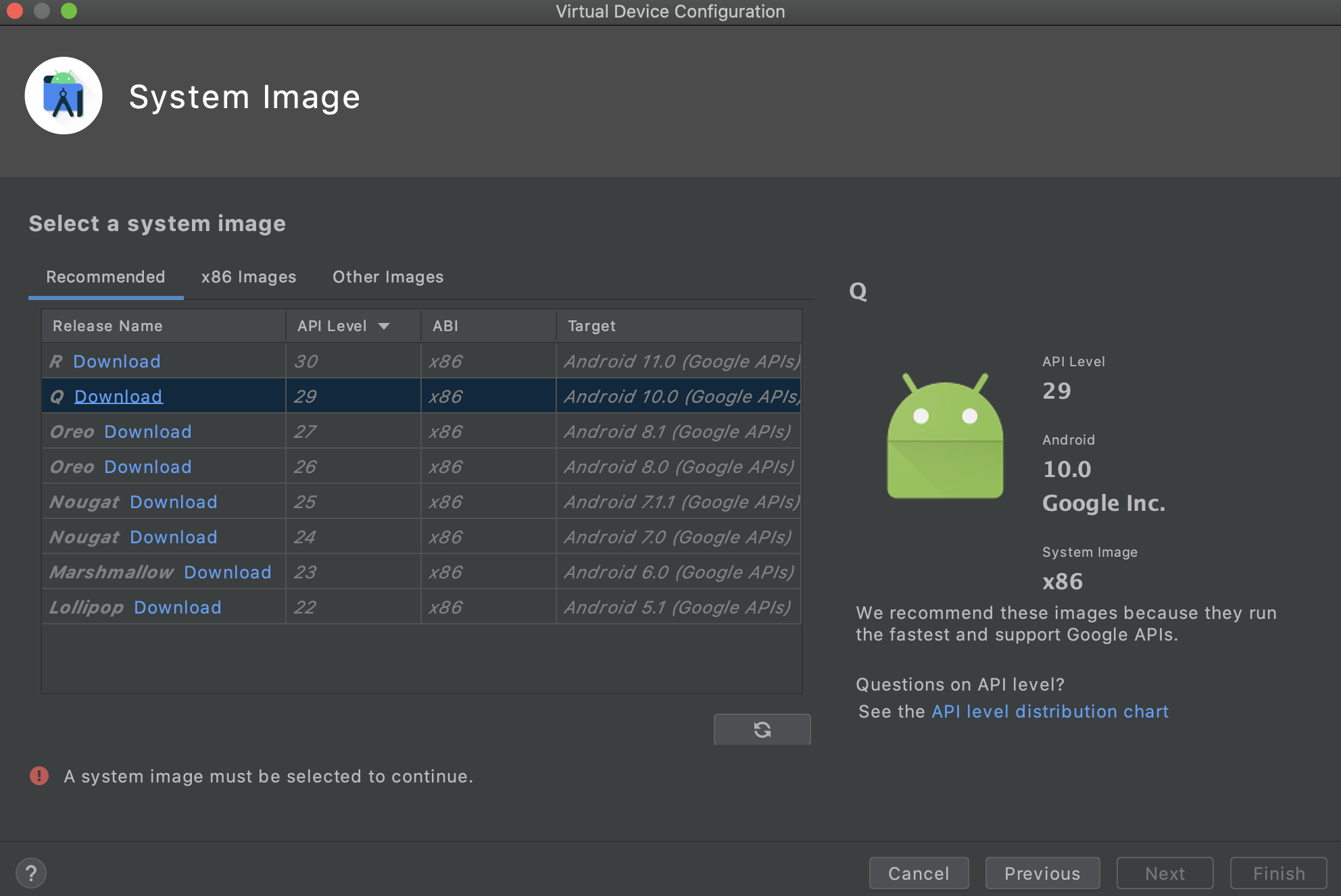
Task: Select the Android 11.0 (Google APIs) cell
Action: [679, 362]
